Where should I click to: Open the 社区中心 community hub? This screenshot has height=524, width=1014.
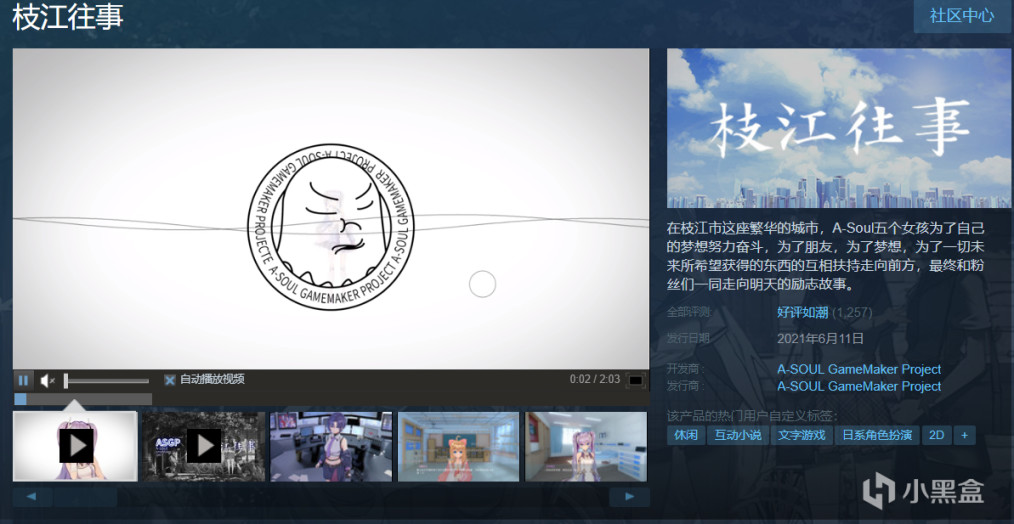962,16
